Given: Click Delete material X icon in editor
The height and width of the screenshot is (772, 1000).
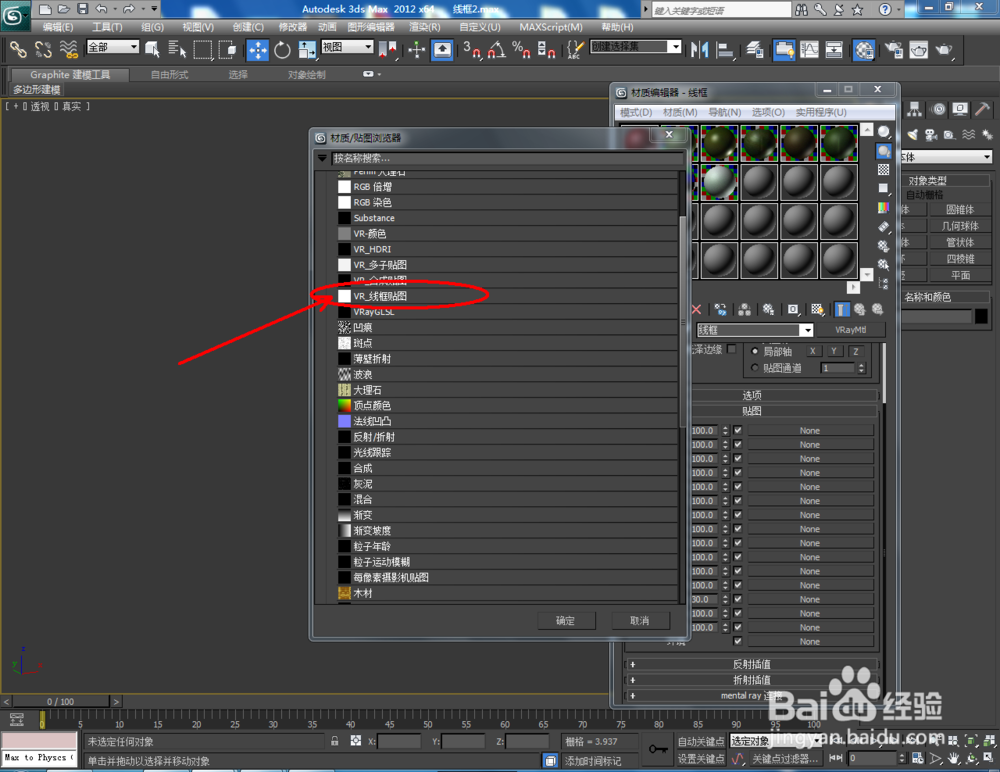Looking at the screenshot, I should [x=696, y=309].
